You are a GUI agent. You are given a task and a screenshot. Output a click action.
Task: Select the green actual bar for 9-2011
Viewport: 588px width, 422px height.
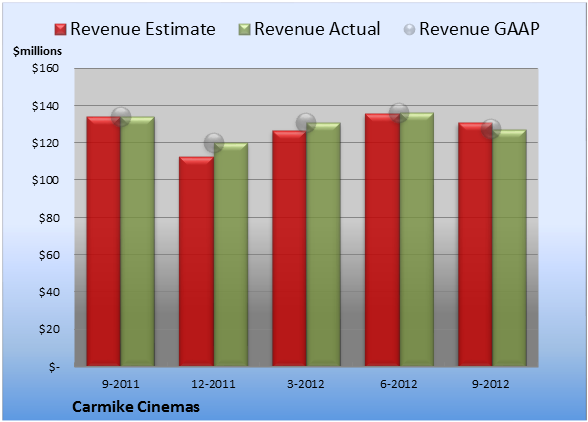point(138,241)
